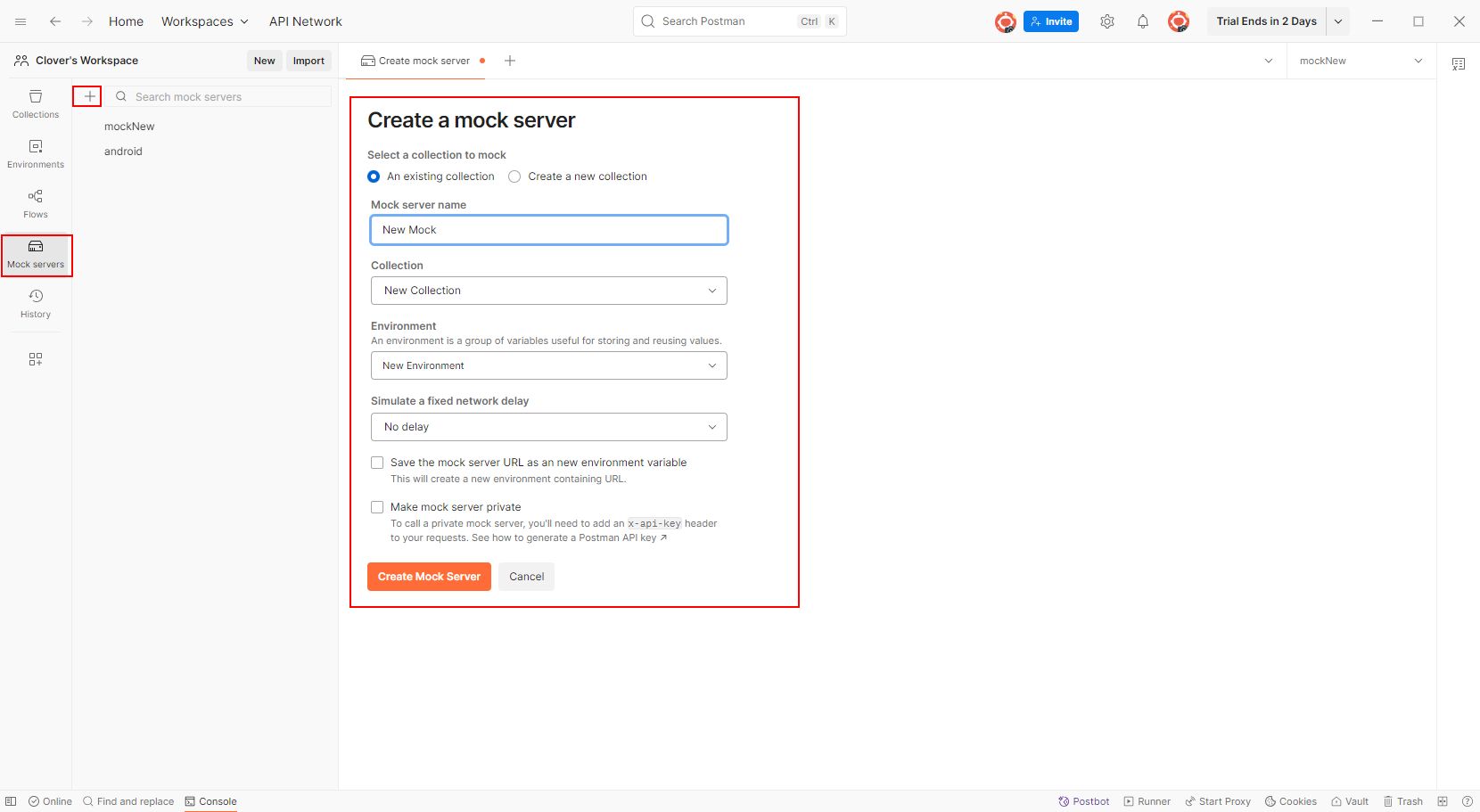
Task: Click the New button in workspace header
Action: tap(265, 61)
